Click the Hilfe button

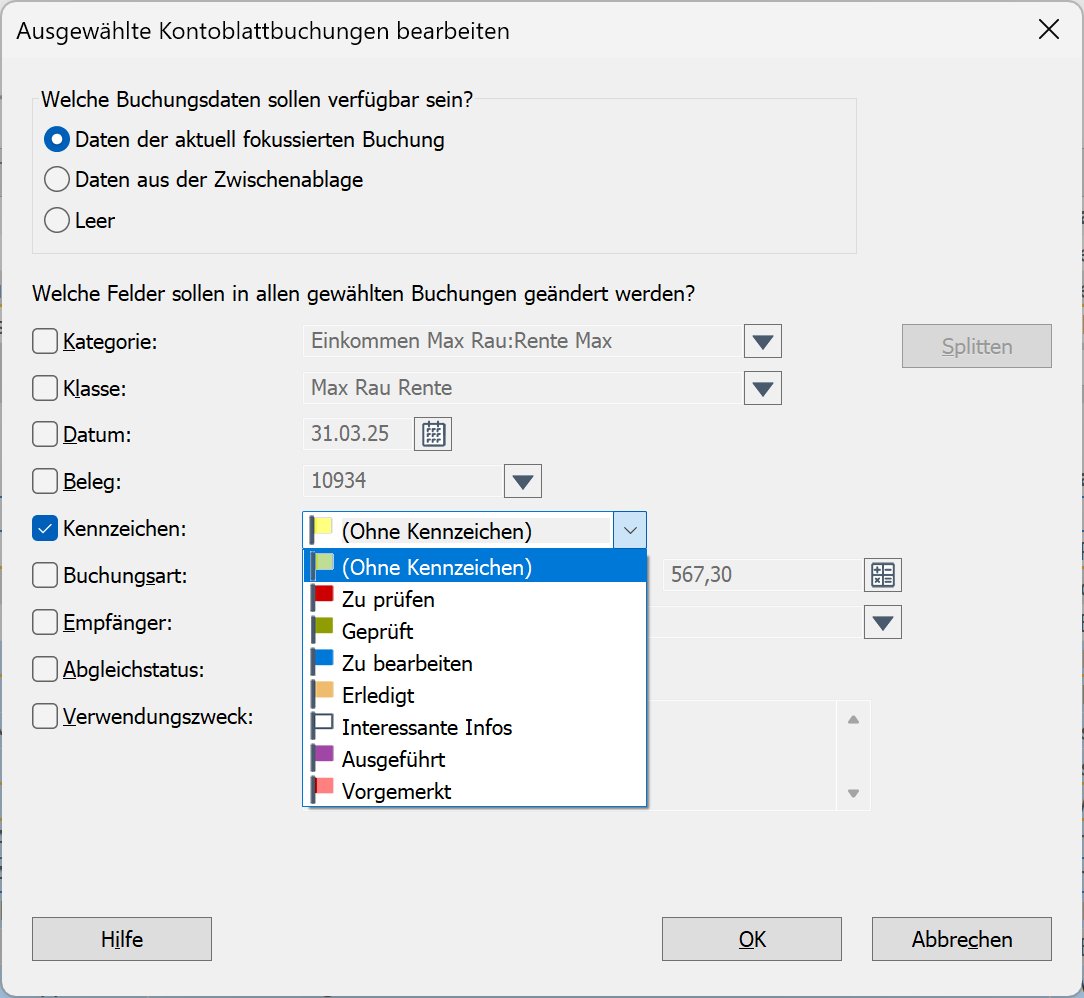121,939
